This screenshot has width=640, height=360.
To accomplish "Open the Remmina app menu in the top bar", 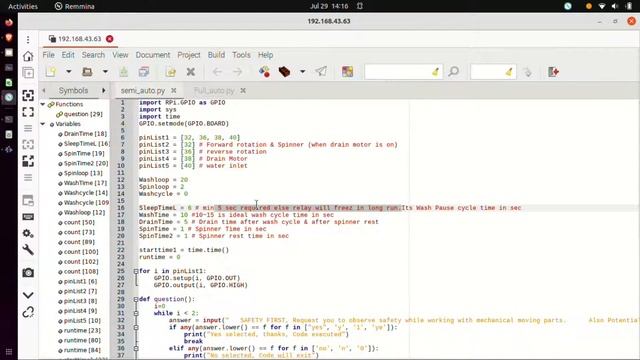I will 75,6.
